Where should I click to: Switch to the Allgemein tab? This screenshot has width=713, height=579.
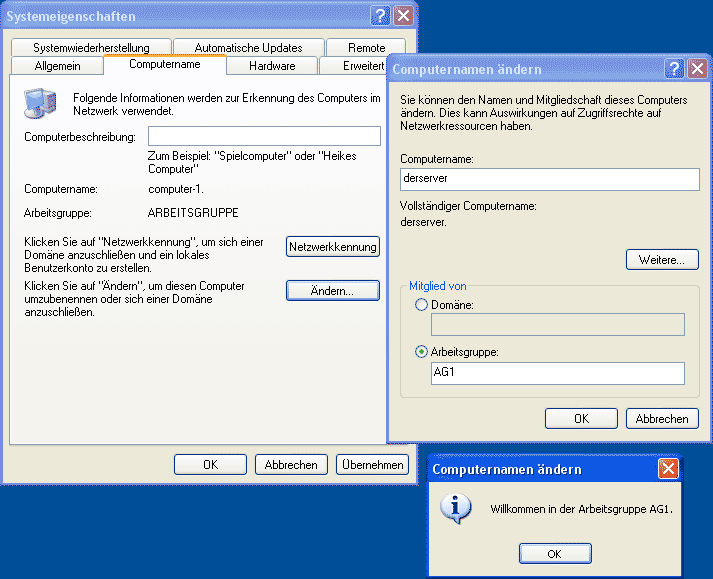point(57,66)
